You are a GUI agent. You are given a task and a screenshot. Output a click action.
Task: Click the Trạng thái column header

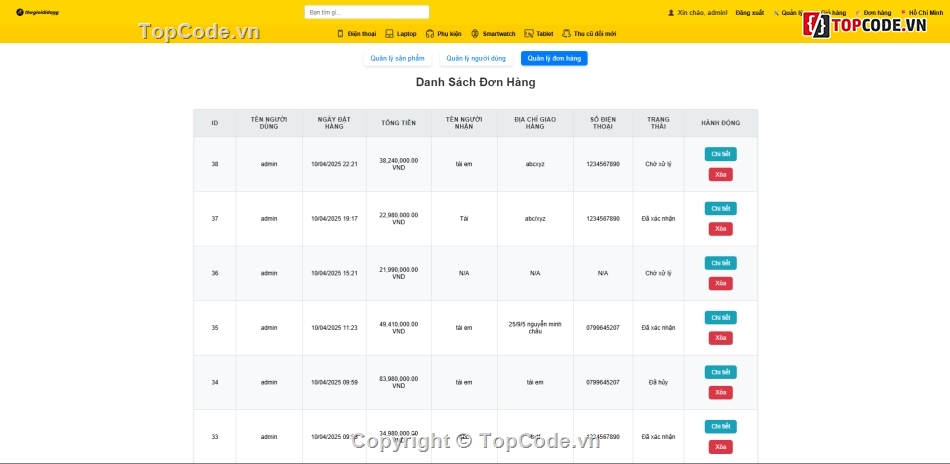click(x=659, y=123)
